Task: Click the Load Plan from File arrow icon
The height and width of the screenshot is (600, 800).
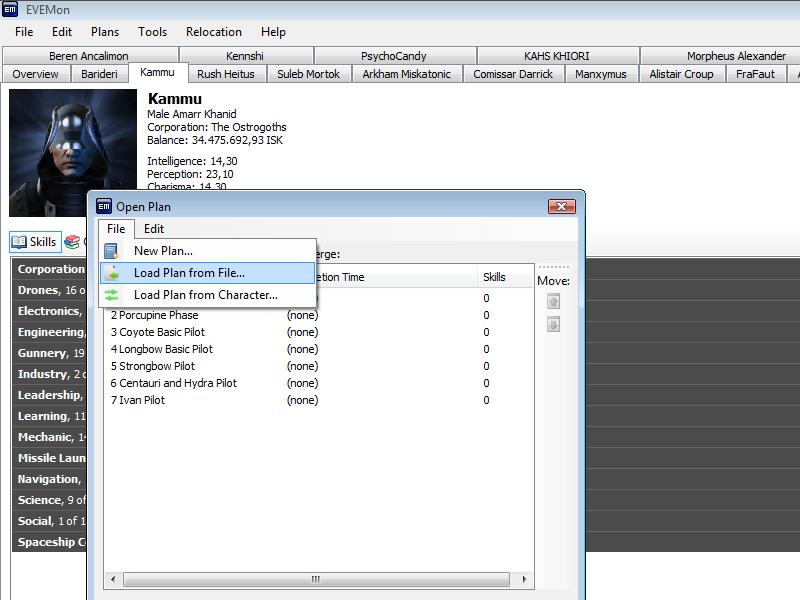Action: [112, 273]
